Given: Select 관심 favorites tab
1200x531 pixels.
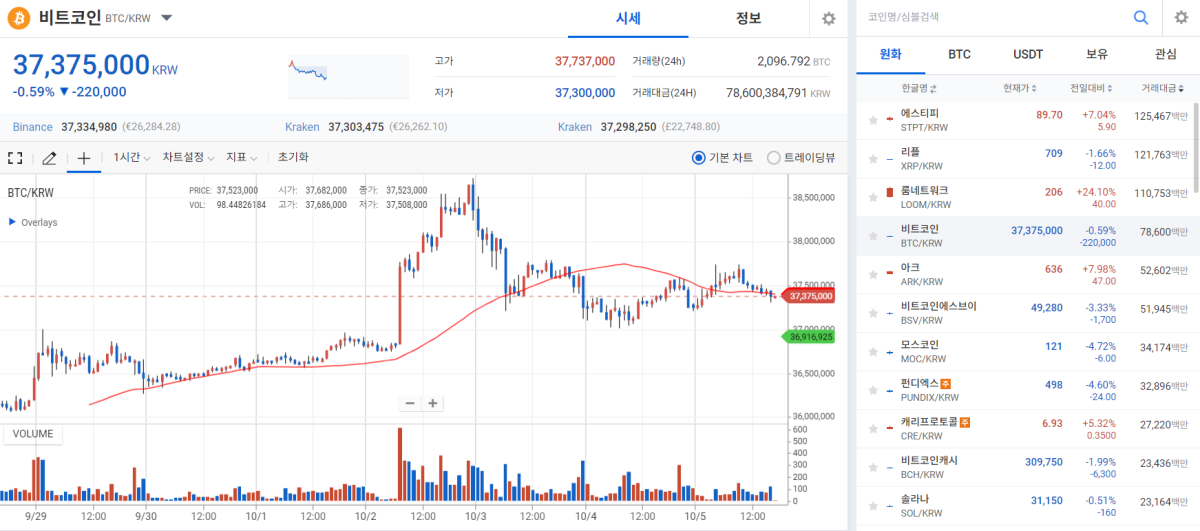Looking at the screenshot, I should [1165, 54].
